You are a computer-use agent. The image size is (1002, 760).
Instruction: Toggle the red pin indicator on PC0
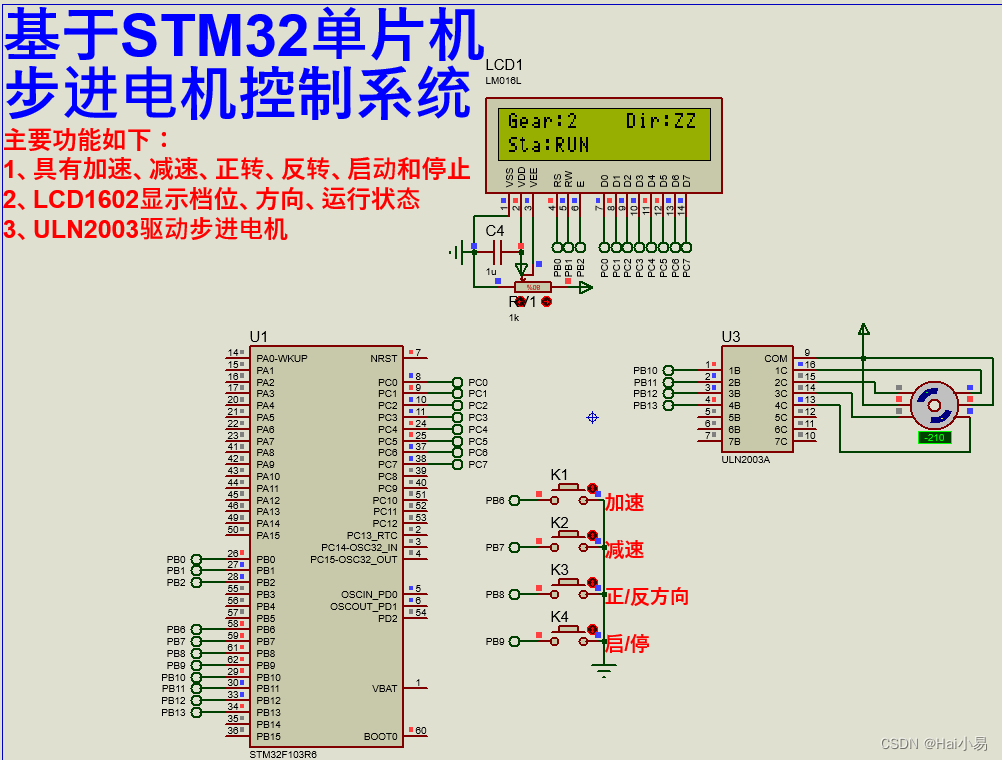410,376
